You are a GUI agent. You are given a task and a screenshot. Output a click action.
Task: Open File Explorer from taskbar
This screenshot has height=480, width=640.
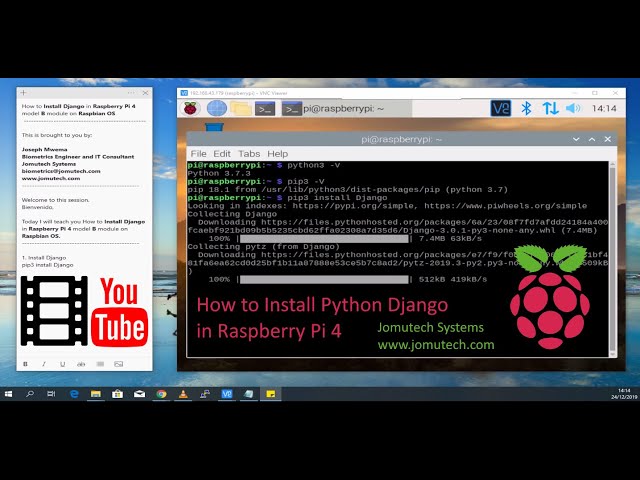(x=96, y=394)
